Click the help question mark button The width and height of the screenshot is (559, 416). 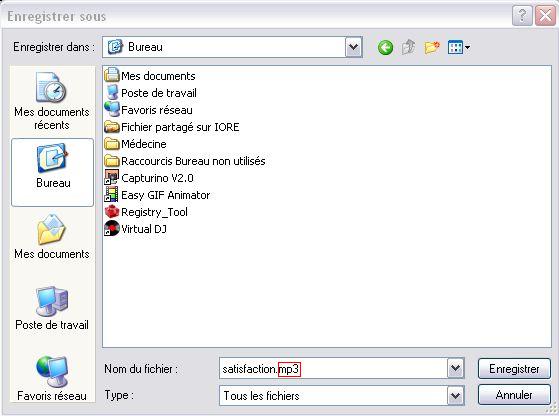click(522, 16)
